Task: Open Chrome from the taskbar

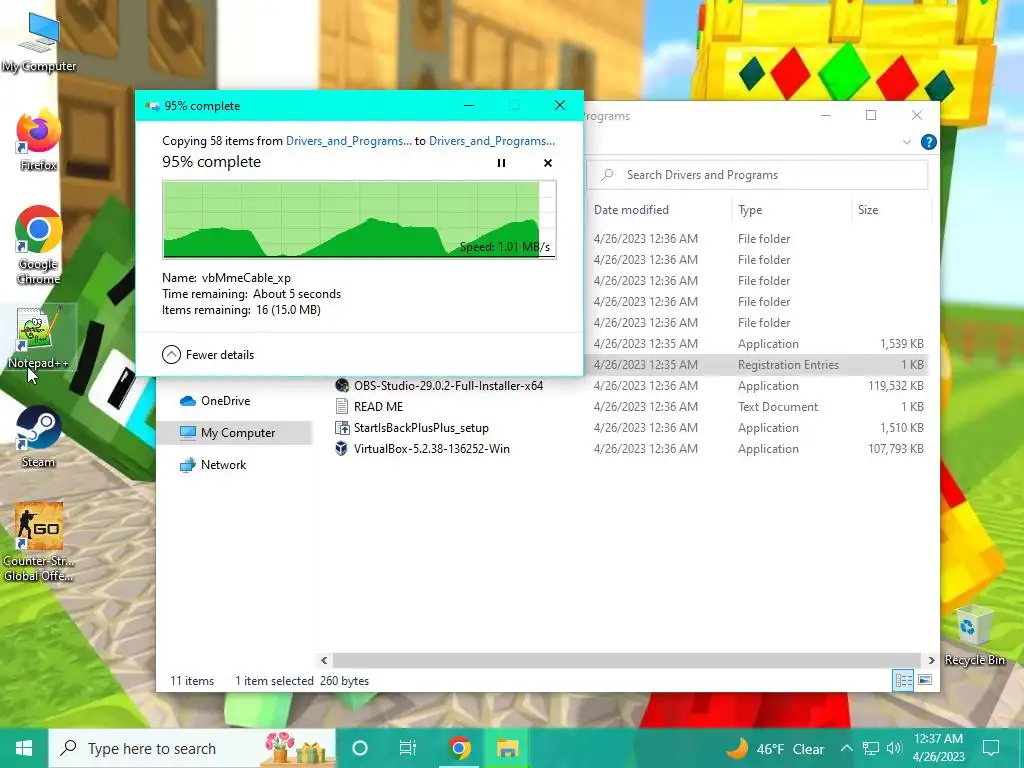Action: point(460,748)
